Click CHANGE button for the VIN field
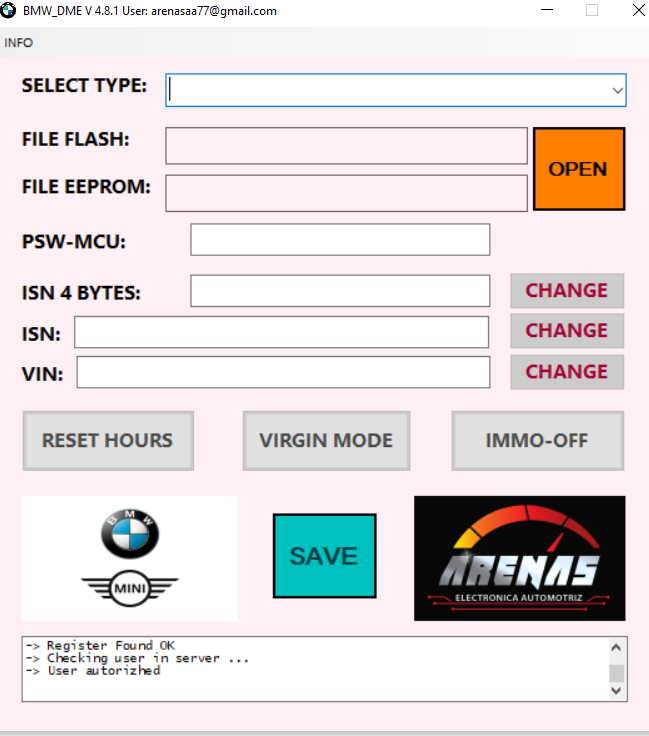Screen dimensions: 649x736 pos(567,372)
